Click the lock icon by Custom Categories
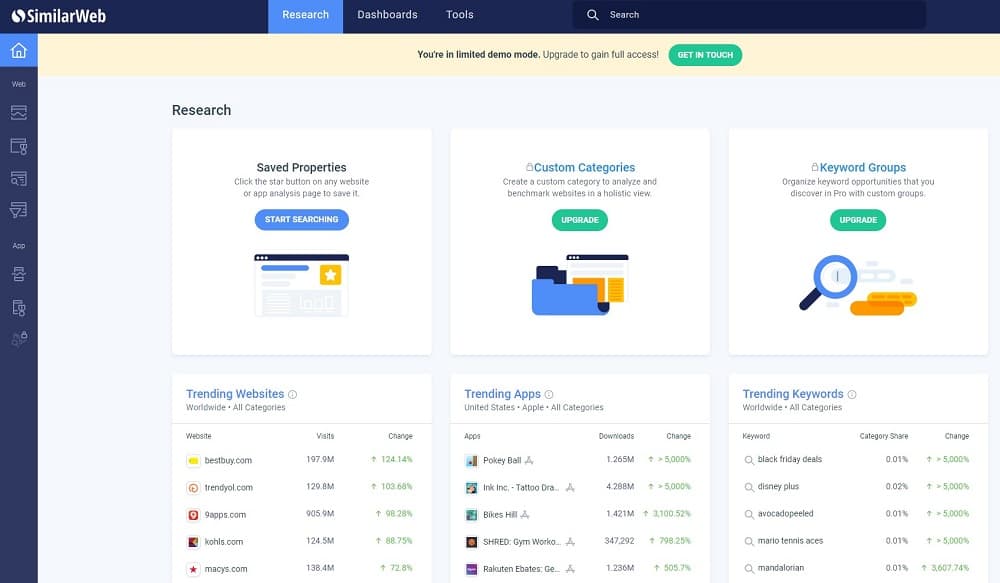Screen dimensions: 1000x583 click(x=529, y=167)
